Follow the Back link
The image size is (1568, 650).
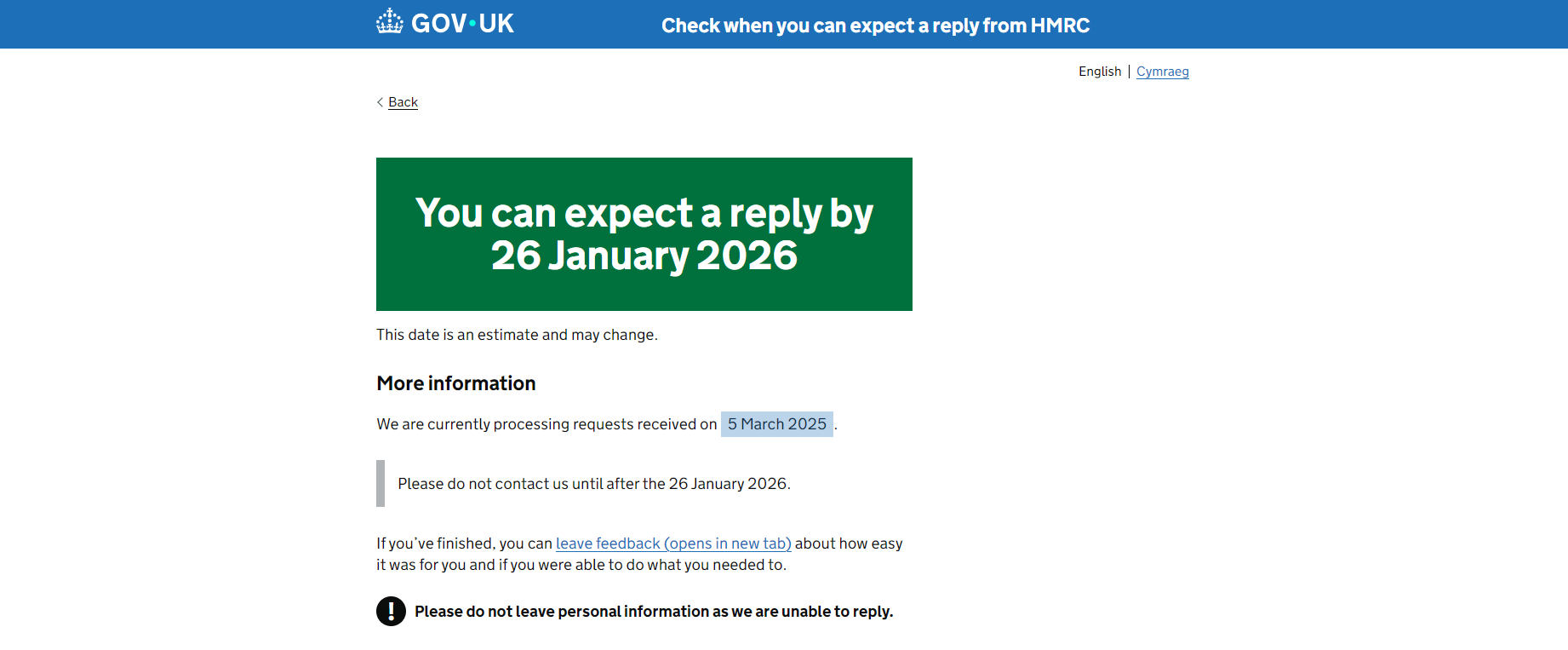(x=402, y=101)
